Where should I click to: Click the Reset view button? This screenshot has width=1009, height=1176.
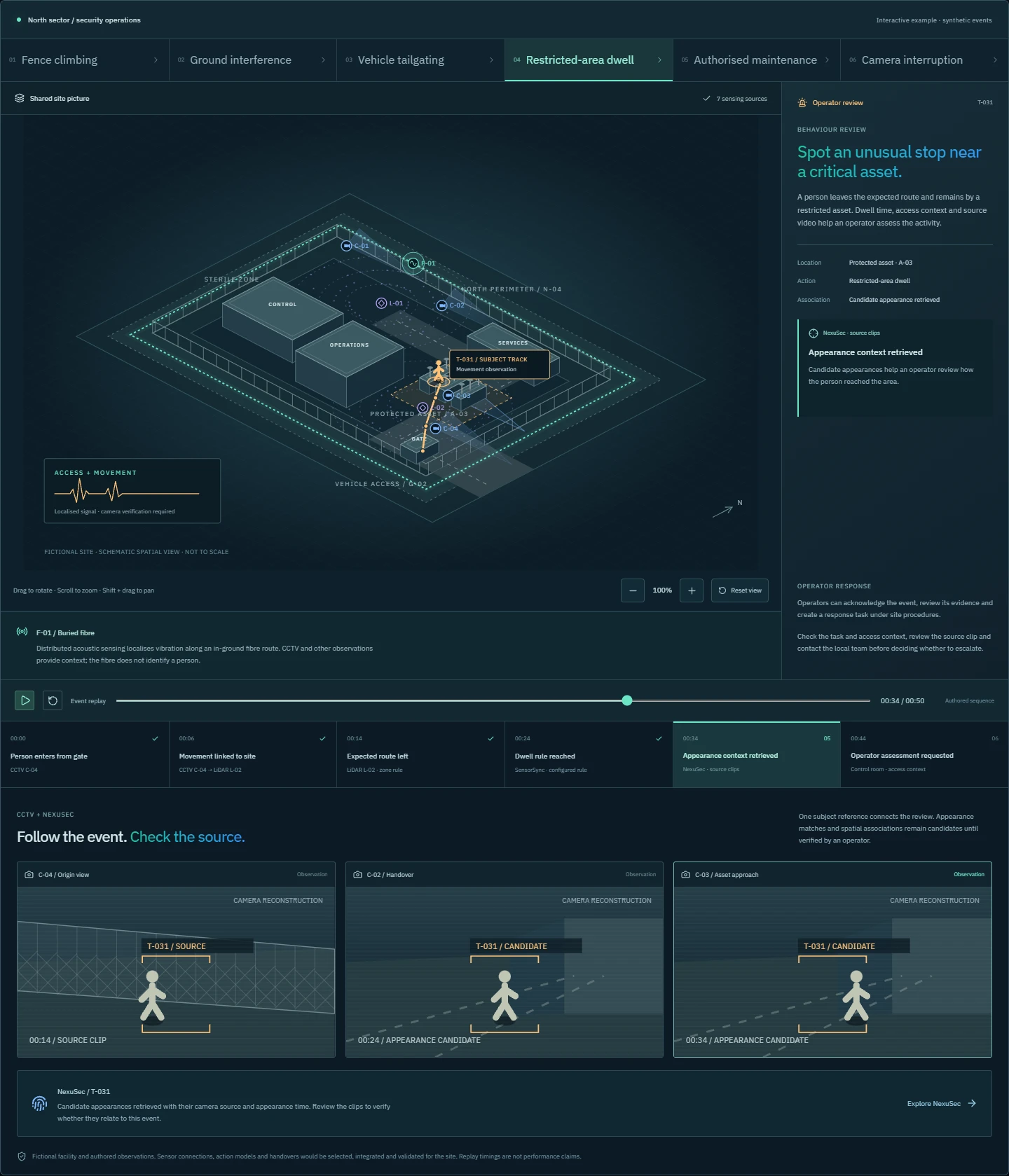740,590
